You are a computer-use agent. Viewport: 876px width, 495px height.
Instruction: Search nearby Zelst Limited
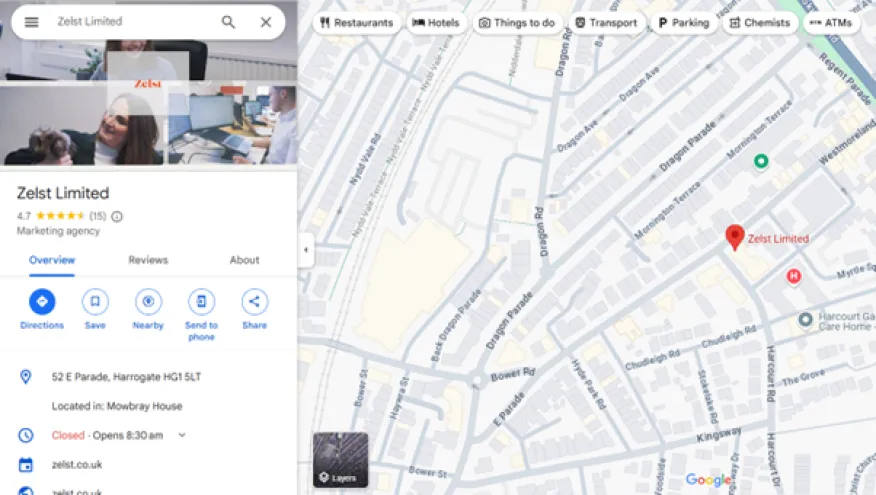point(148,309)
